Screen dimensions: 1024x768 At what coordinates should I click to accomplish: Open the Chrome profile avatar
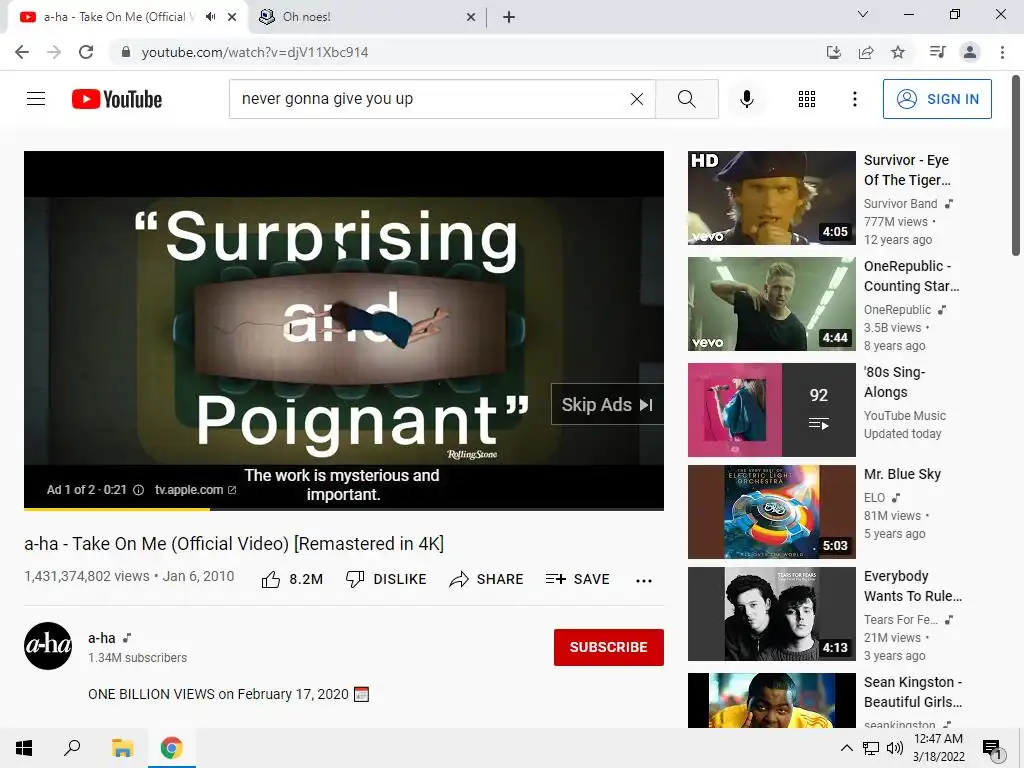[x=970, y=52]
